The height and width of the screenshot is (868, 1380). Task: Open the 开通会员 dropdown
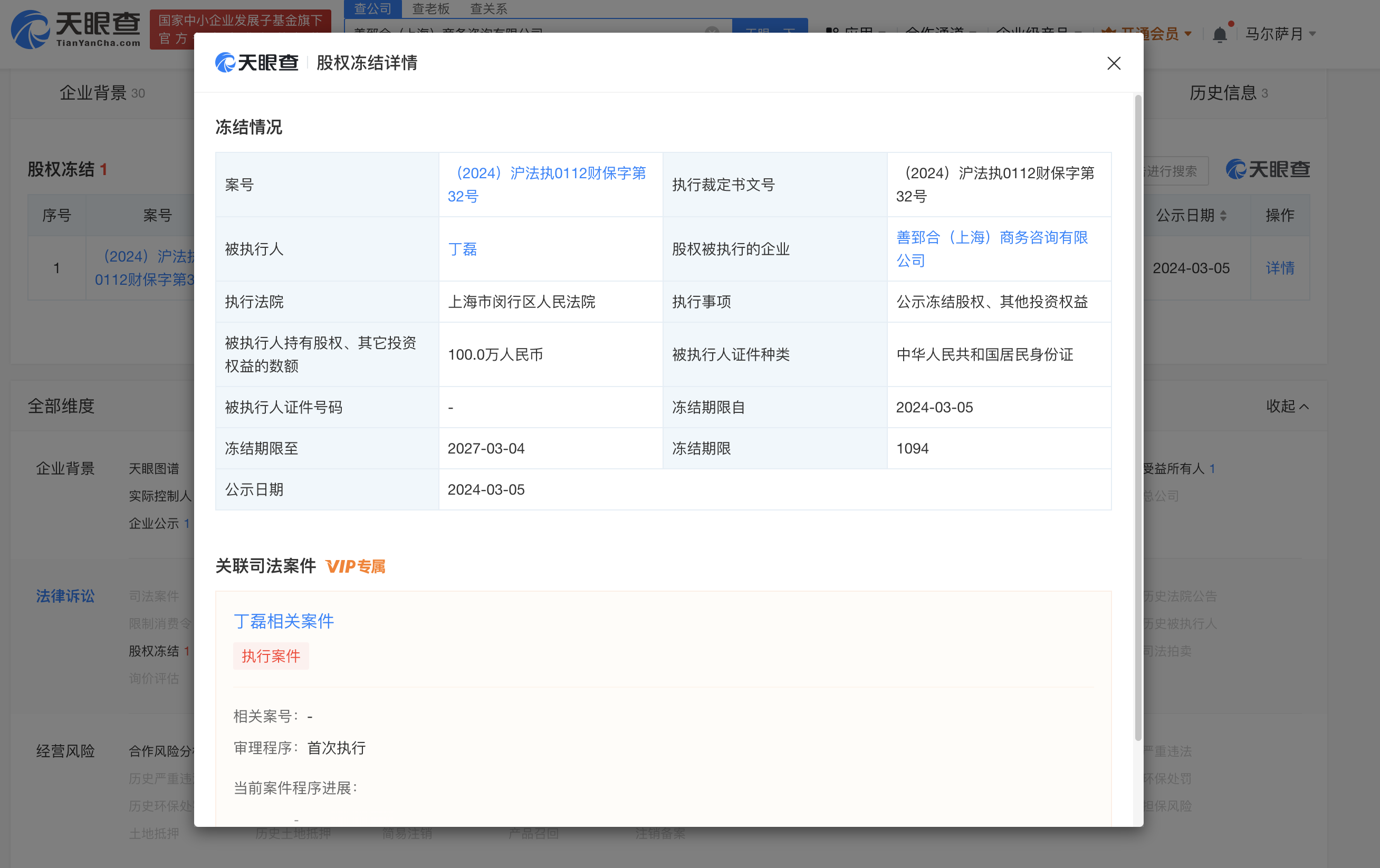click(x=1148, y=34)
